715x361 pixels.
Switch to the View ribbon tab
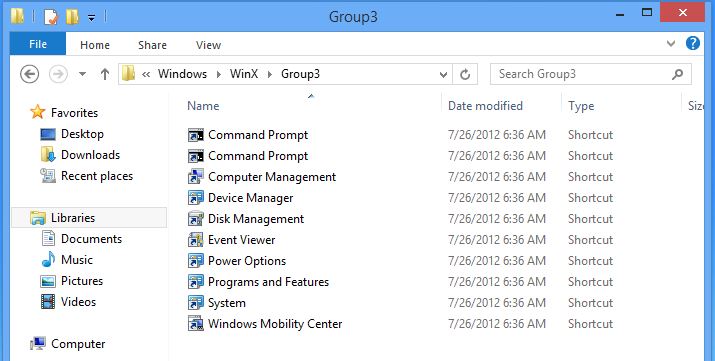click(x=208, y=45)
